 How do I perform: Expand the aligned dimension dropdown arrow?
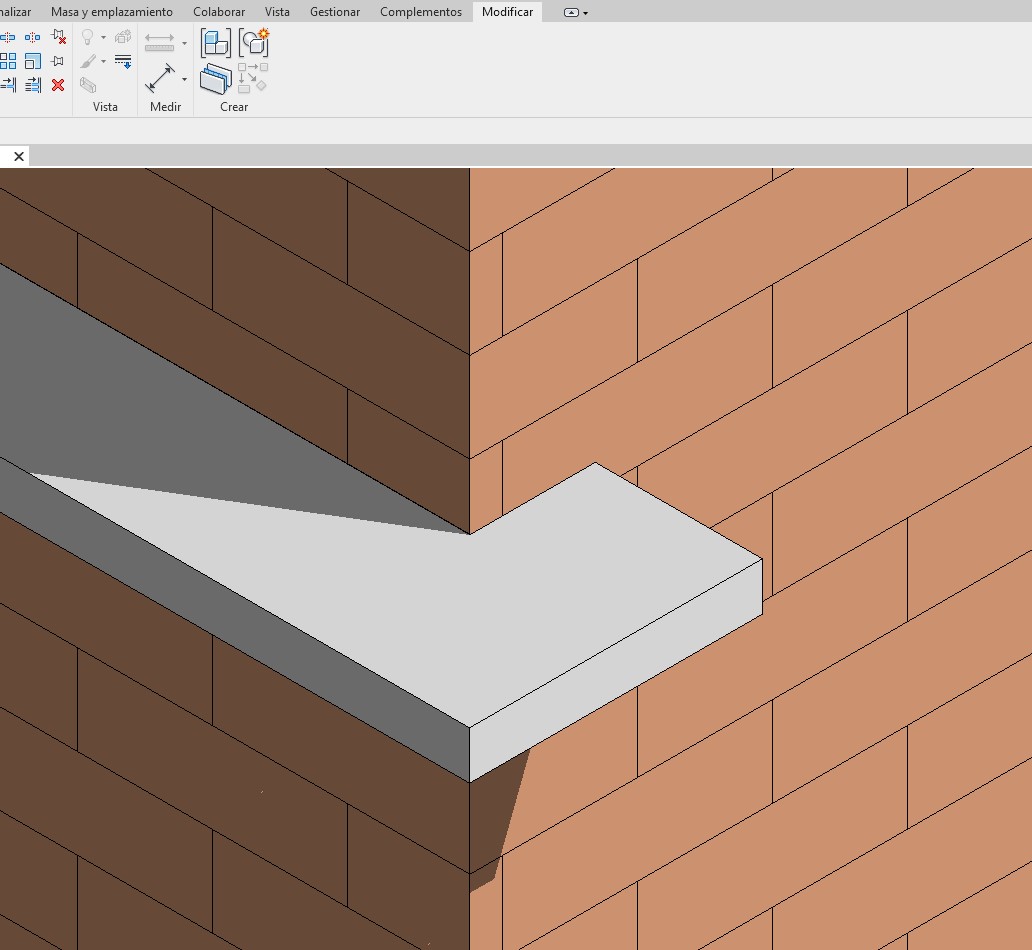tap(184, 79)
